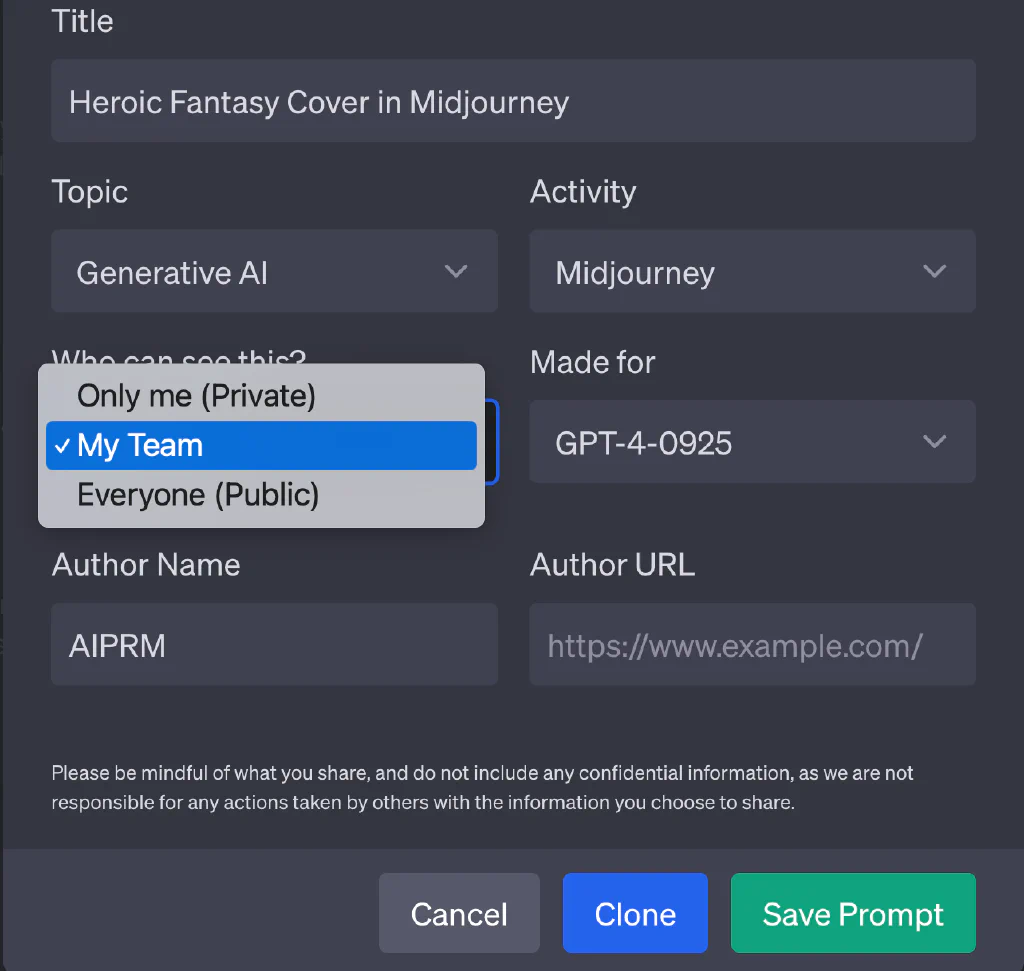
Task: Select the "Only me (Private)" option
Action: pyautogui.click(x=197, y=396)
